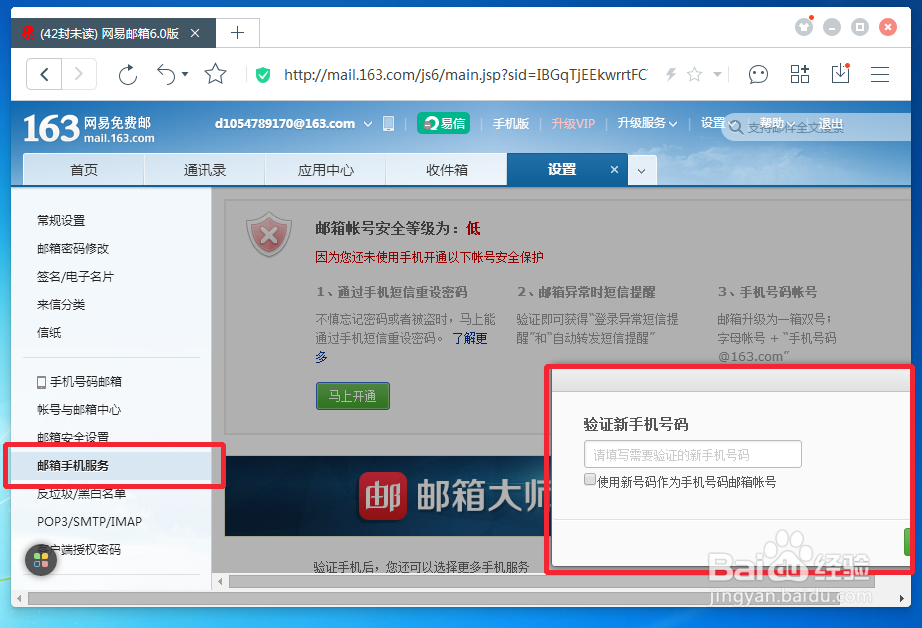
Task: Go back with browser back arrow
Action: click(x=44, y=74)
